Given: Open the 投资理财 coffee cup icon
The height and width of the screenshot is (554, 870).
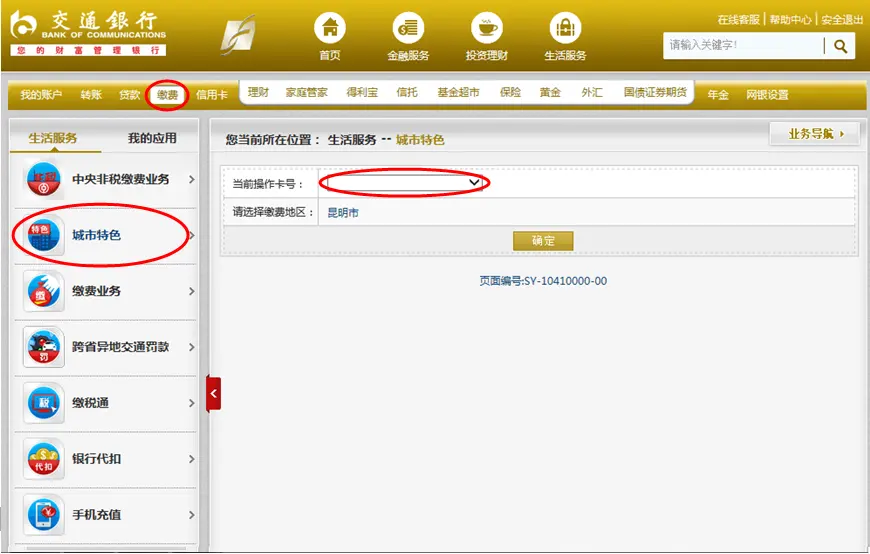Looking at the screenshot, I should [x=487, y=28].
